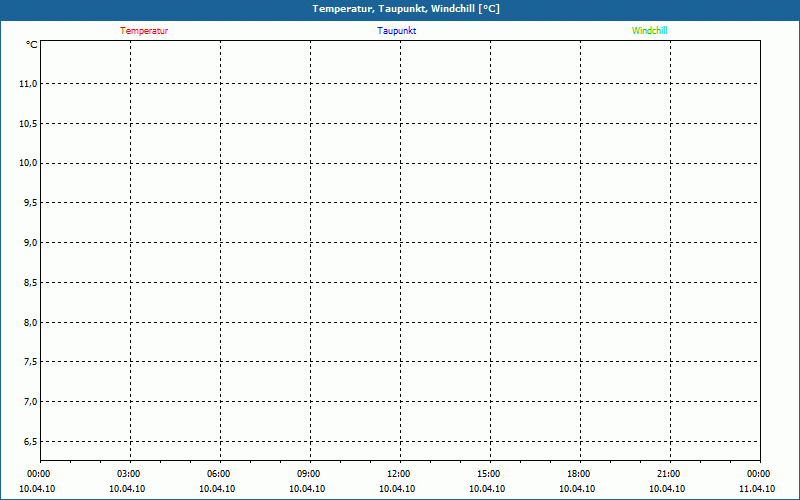
Task: Click the chart title 'Temperatur, Taupunkt, Windchill [°C]'
Action: coord(406,9)
